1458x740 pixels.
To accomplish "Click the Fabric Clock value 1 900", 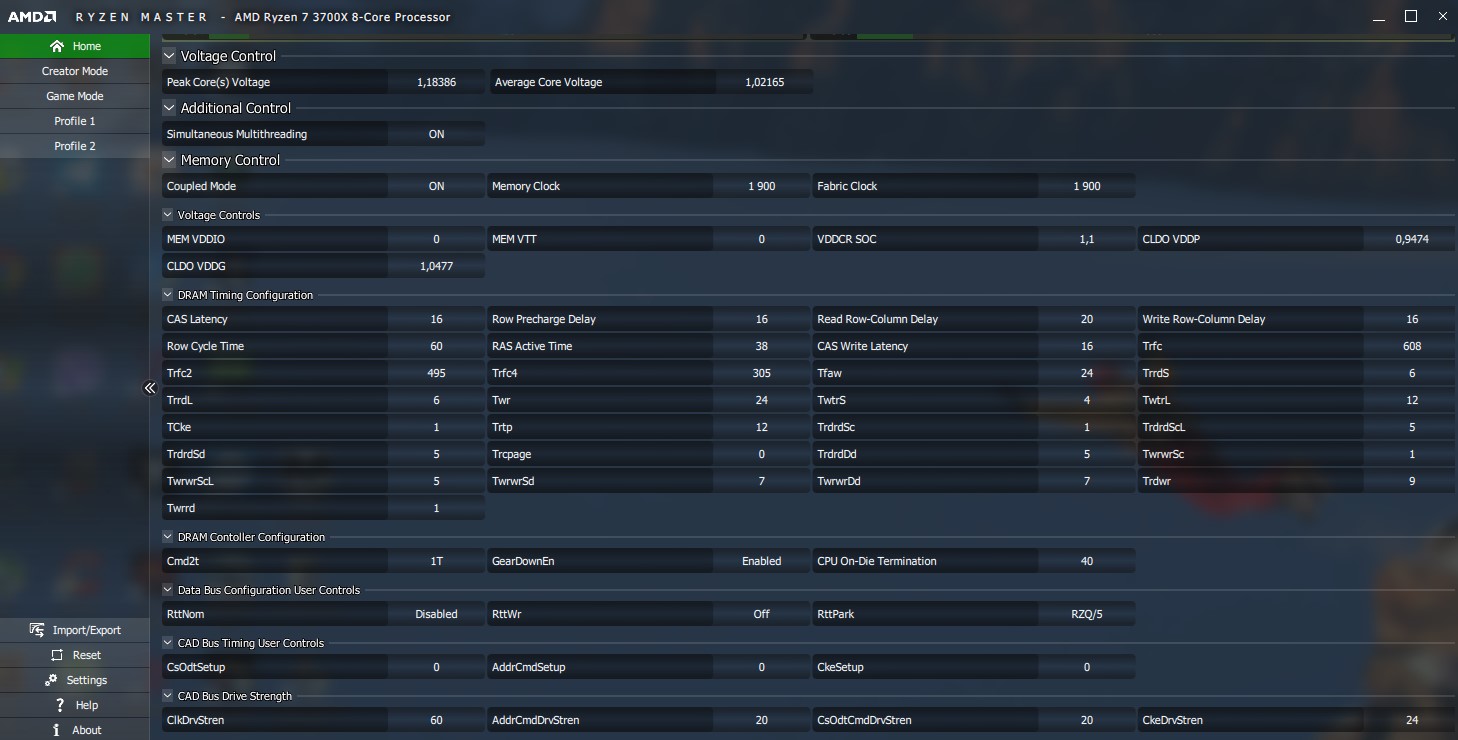I will click(x=1087, y=186).
